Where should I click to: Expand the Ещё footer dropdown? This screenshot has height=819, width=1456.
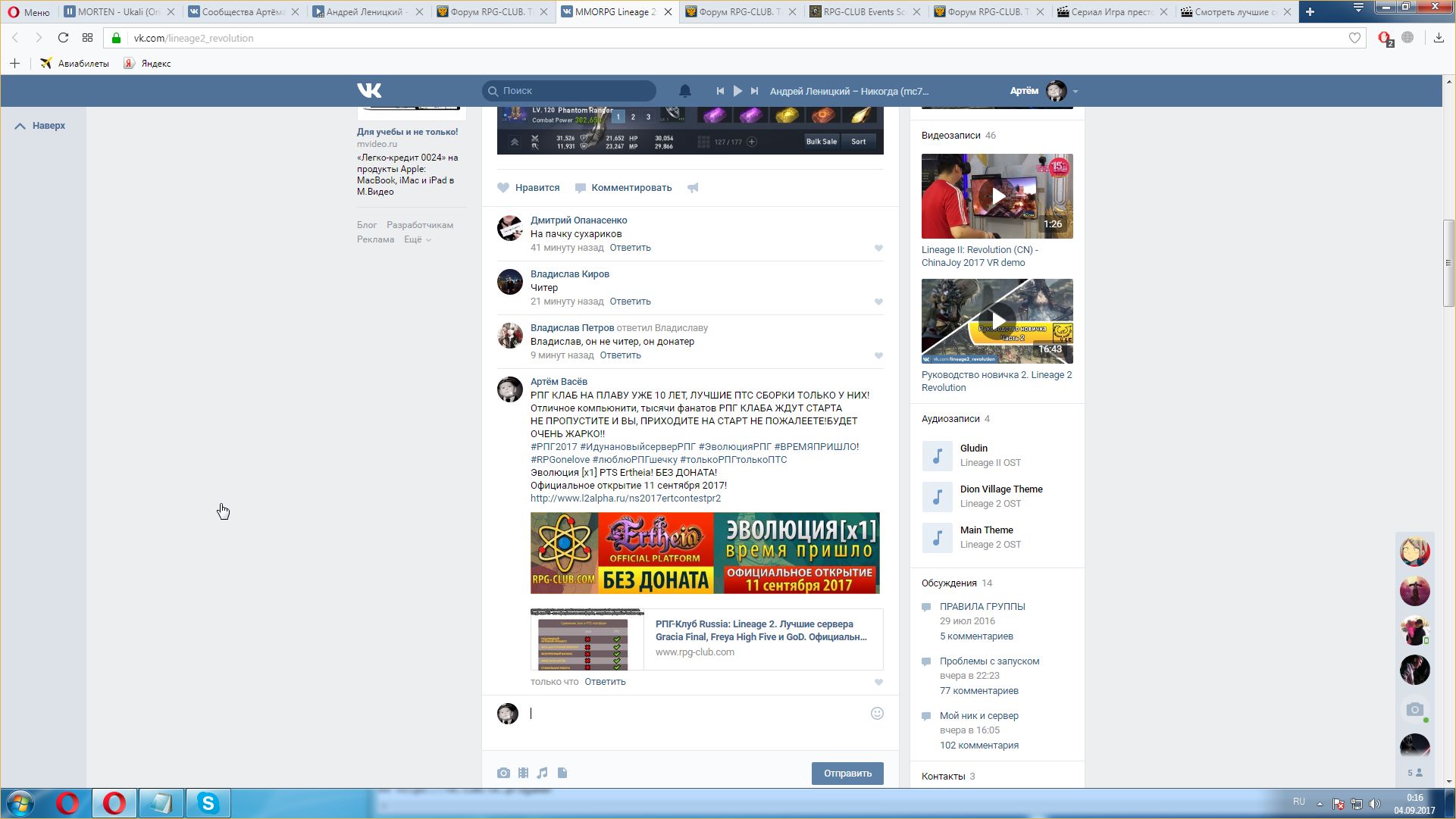pyautogui.click(x=418, y=239)
